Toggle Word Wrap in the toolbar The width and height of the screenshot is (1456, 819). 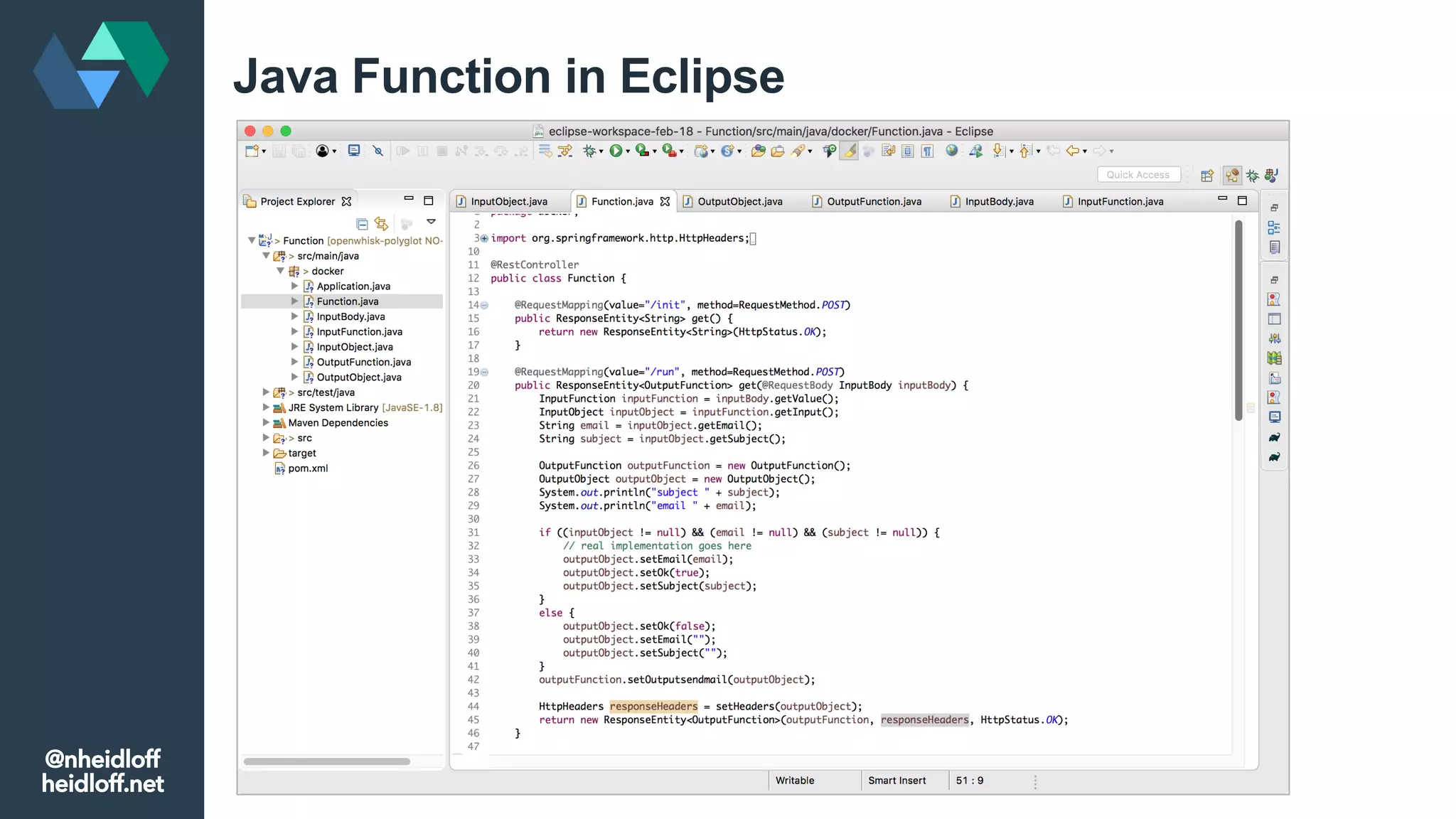tap(888, 151)
